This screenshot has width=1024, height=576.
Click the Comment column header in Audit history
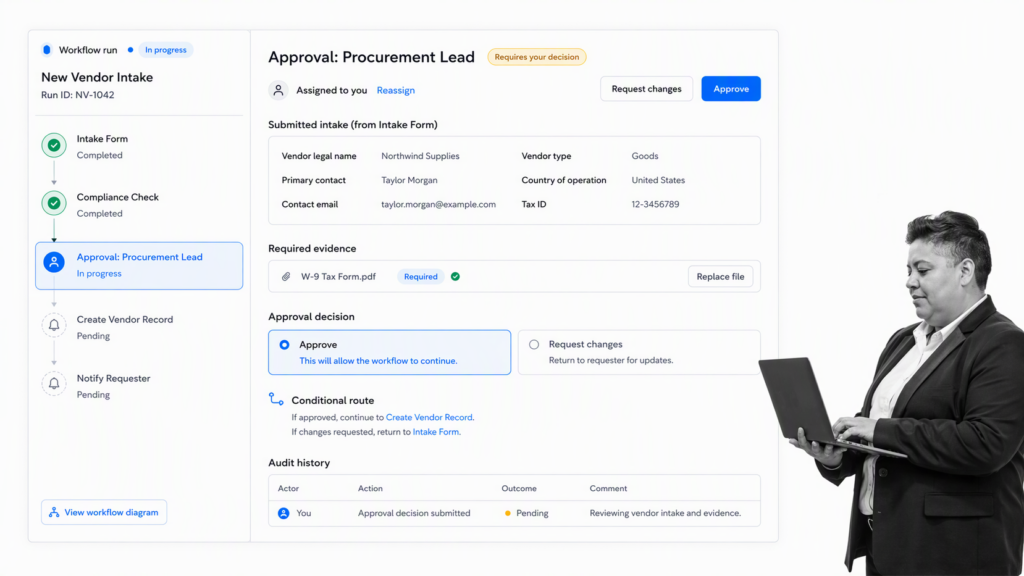[x=608, y=488]
